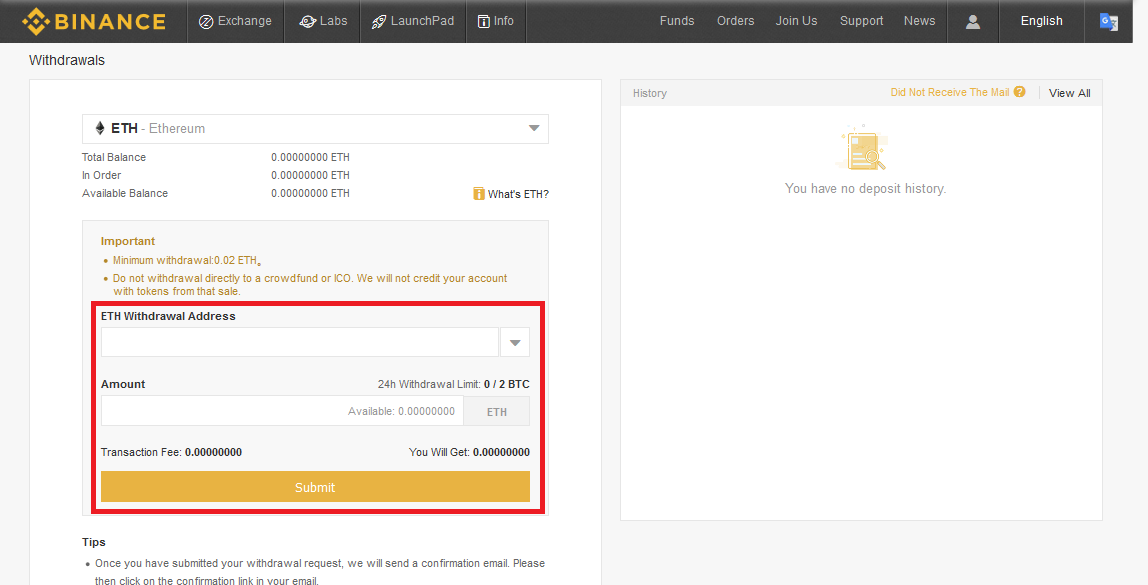Screen dimensions: 1148x585
Task: Click the Total Balance value
Action: [310, 157]
